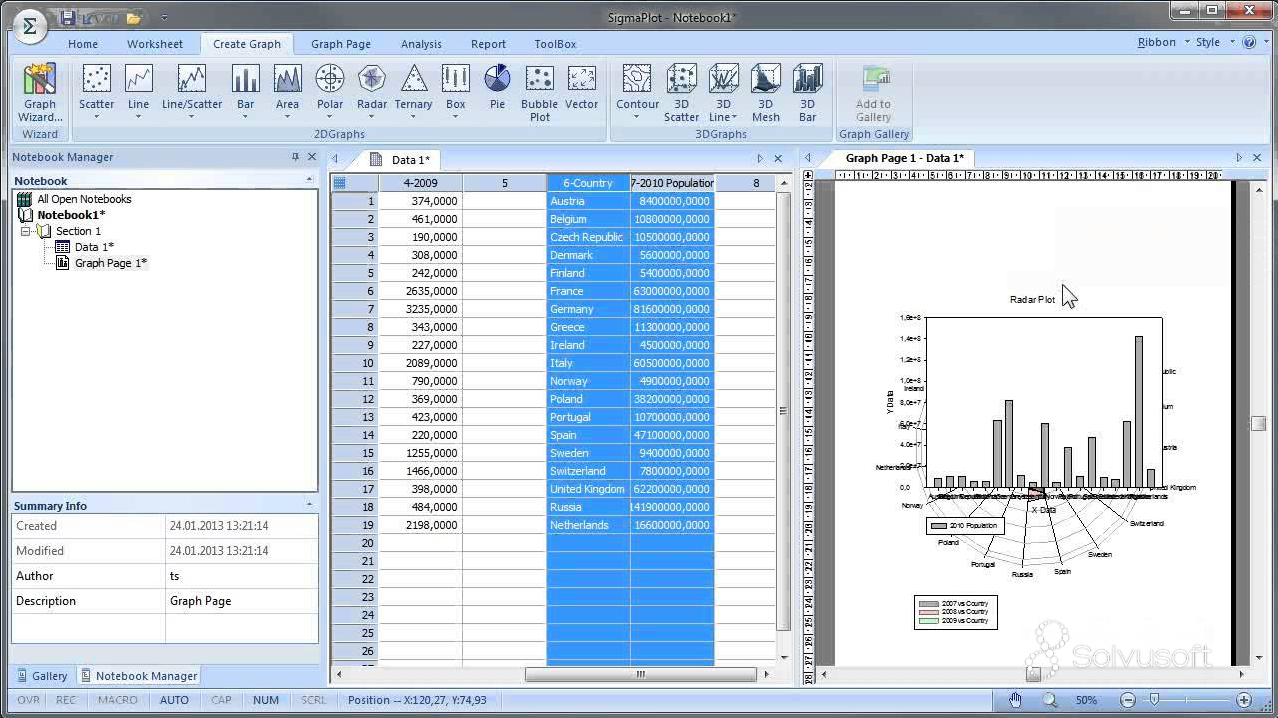Adjust the zoom slider in status bar

1154,700
